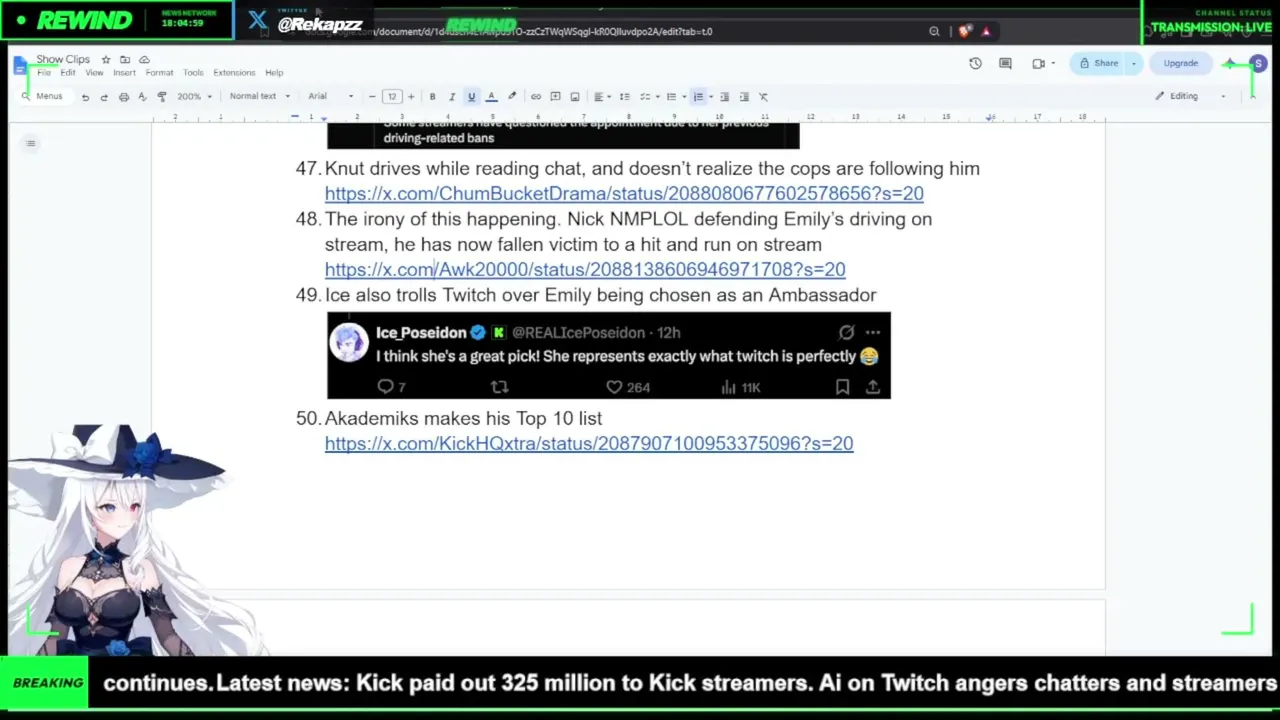Decrease the font size
The image size is (1280, 720).
point(372,97)
